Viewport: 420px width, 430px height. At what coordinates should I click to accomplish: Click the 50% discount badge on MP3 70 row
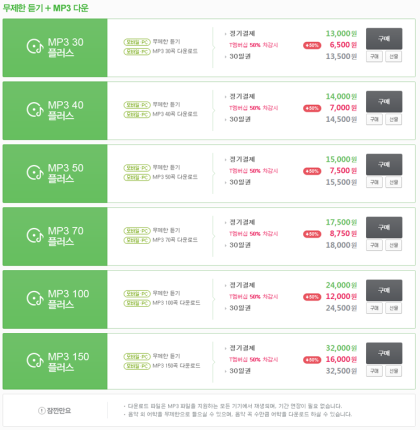(312, 234)
